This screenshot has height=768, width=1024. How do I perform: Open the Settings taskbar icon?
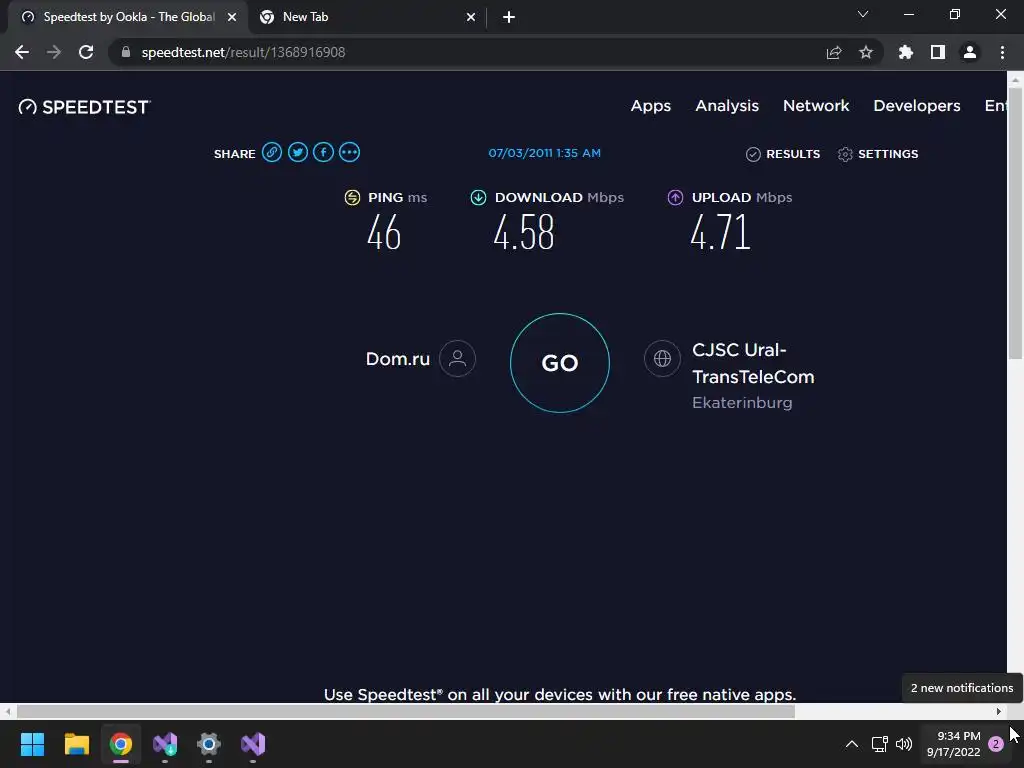[x=209, y=744]
